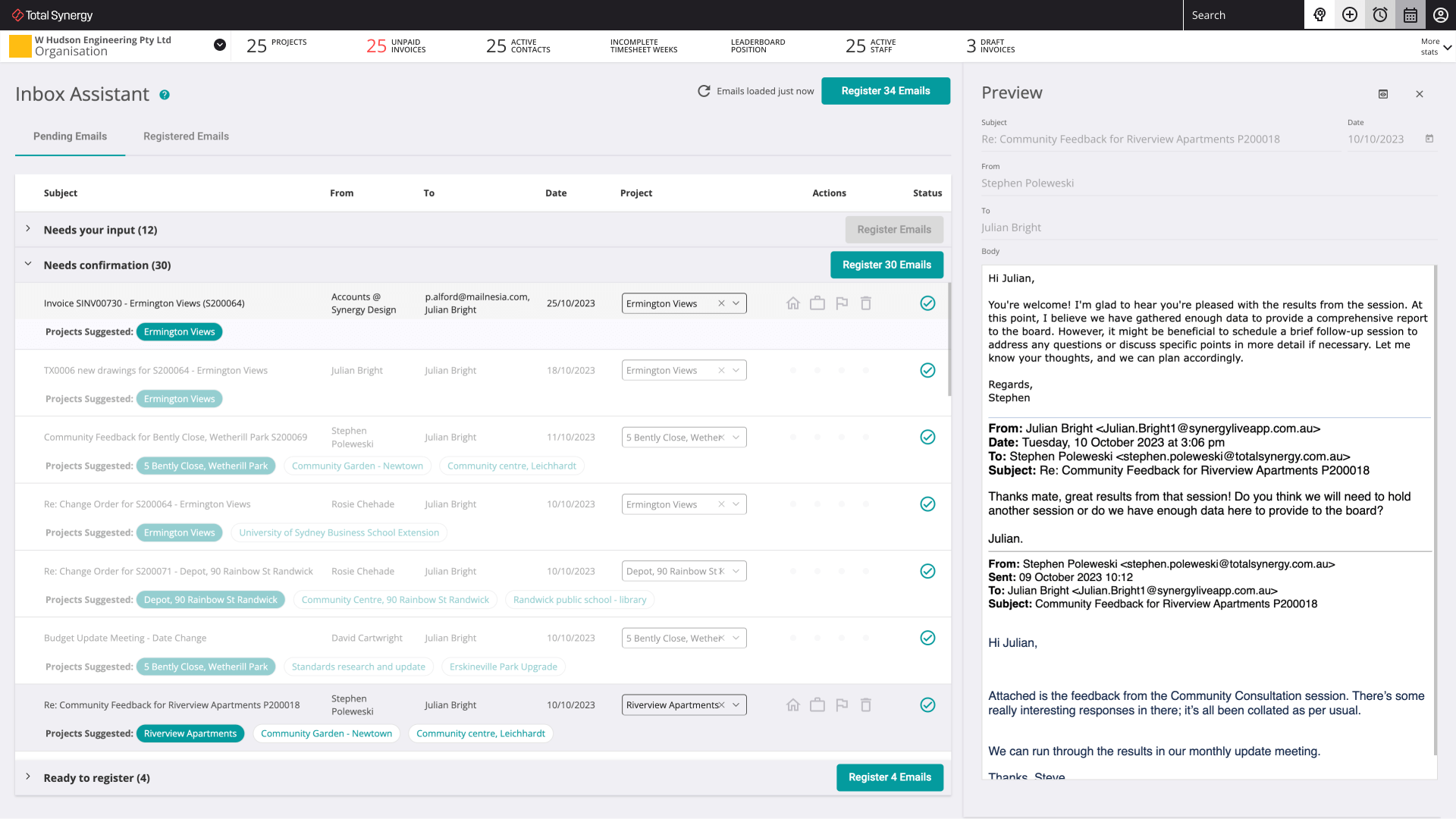Click the Register 34 Emails button
This screenshot has width=1456, height=819.
[885, 90]
